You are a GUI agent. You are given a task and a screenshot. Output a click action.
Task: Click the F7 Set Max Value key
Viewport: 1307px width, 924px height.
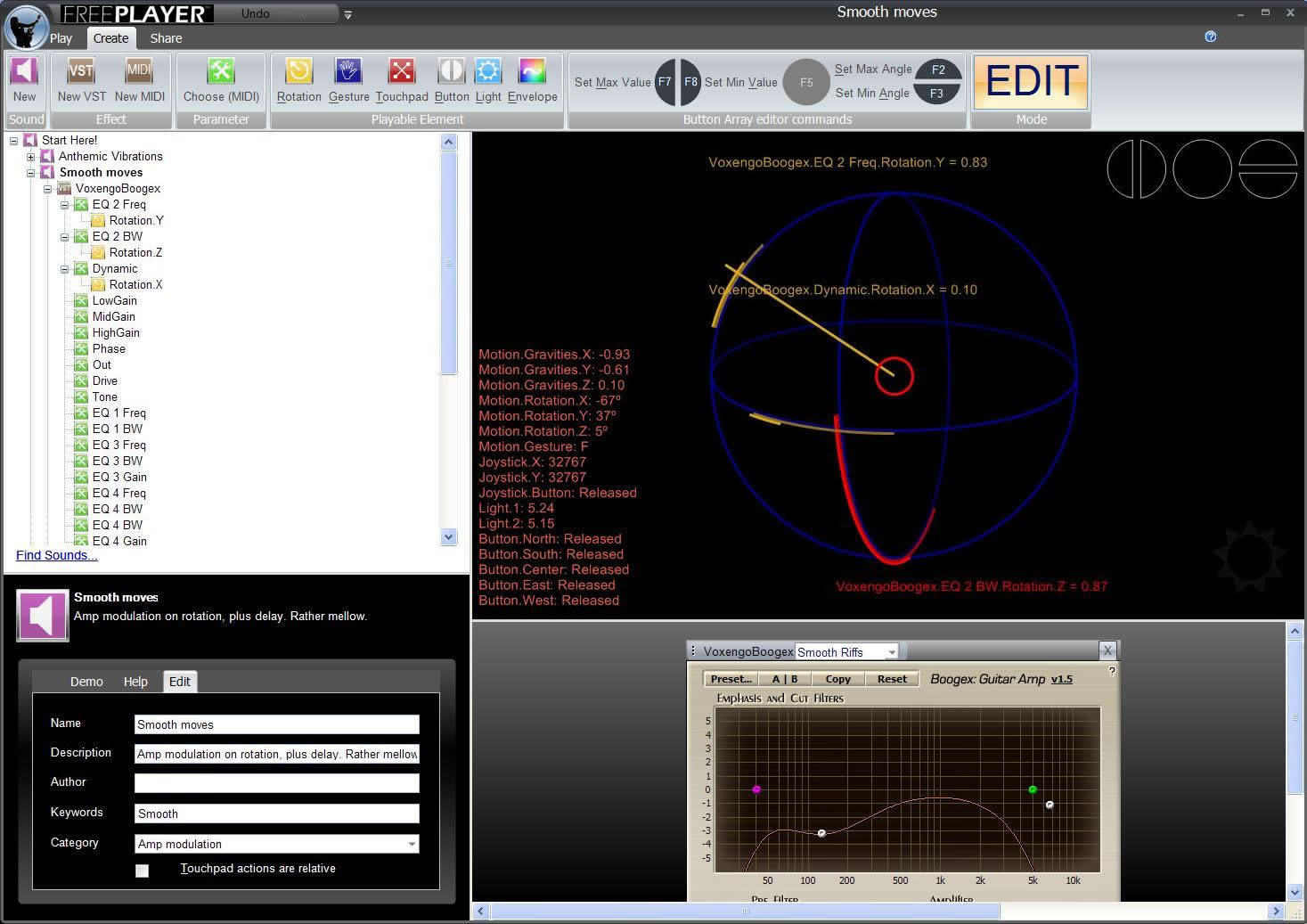tap(666, 82)
